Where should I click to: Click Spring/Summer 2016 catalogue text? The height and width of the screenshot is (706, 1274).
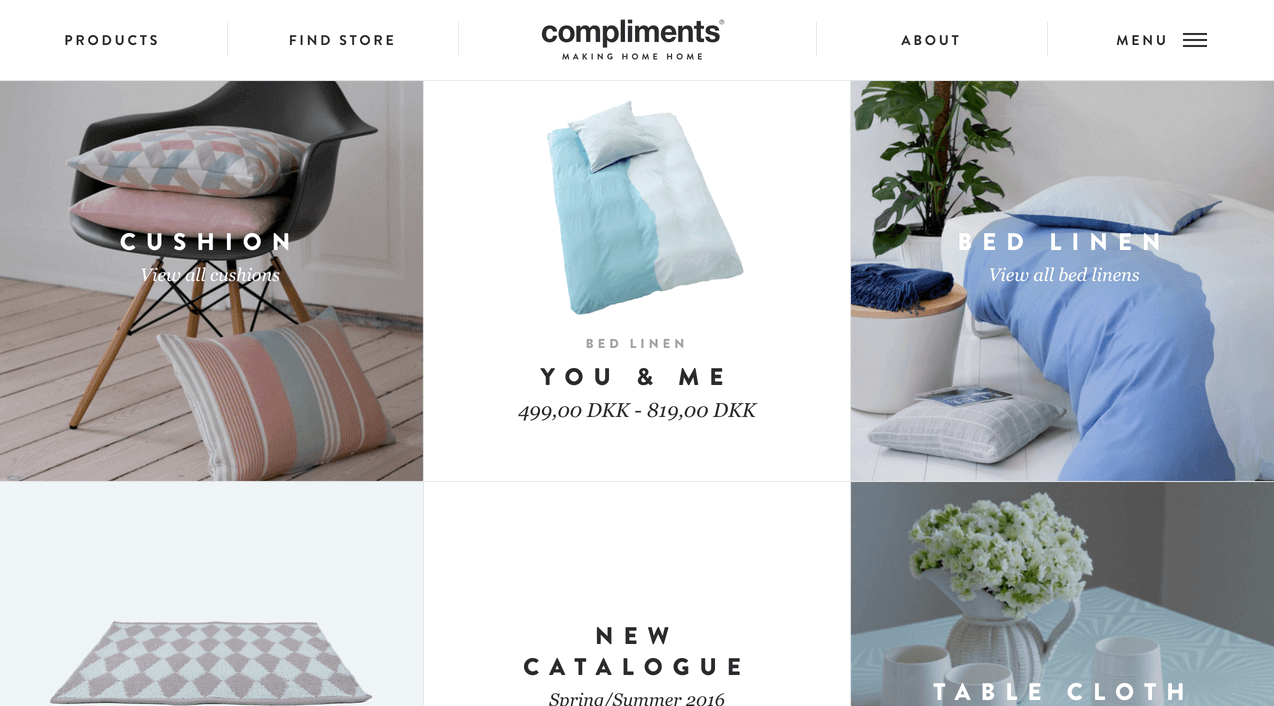coord(636,698)
